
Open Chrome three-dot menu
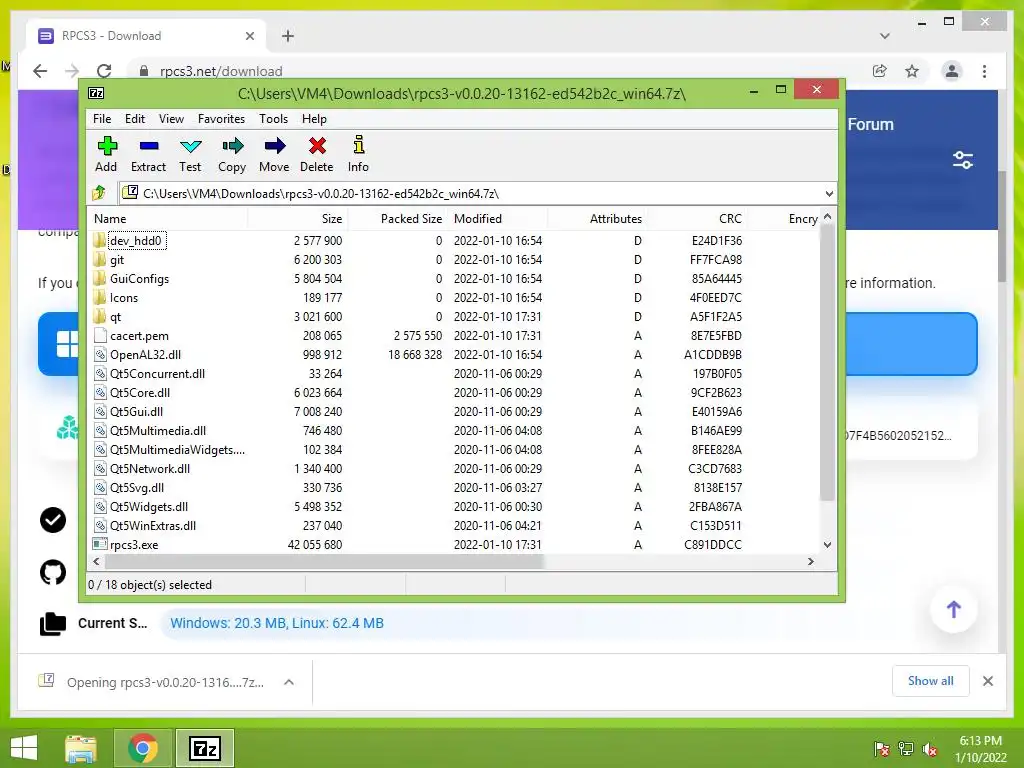tap(984, 71)
